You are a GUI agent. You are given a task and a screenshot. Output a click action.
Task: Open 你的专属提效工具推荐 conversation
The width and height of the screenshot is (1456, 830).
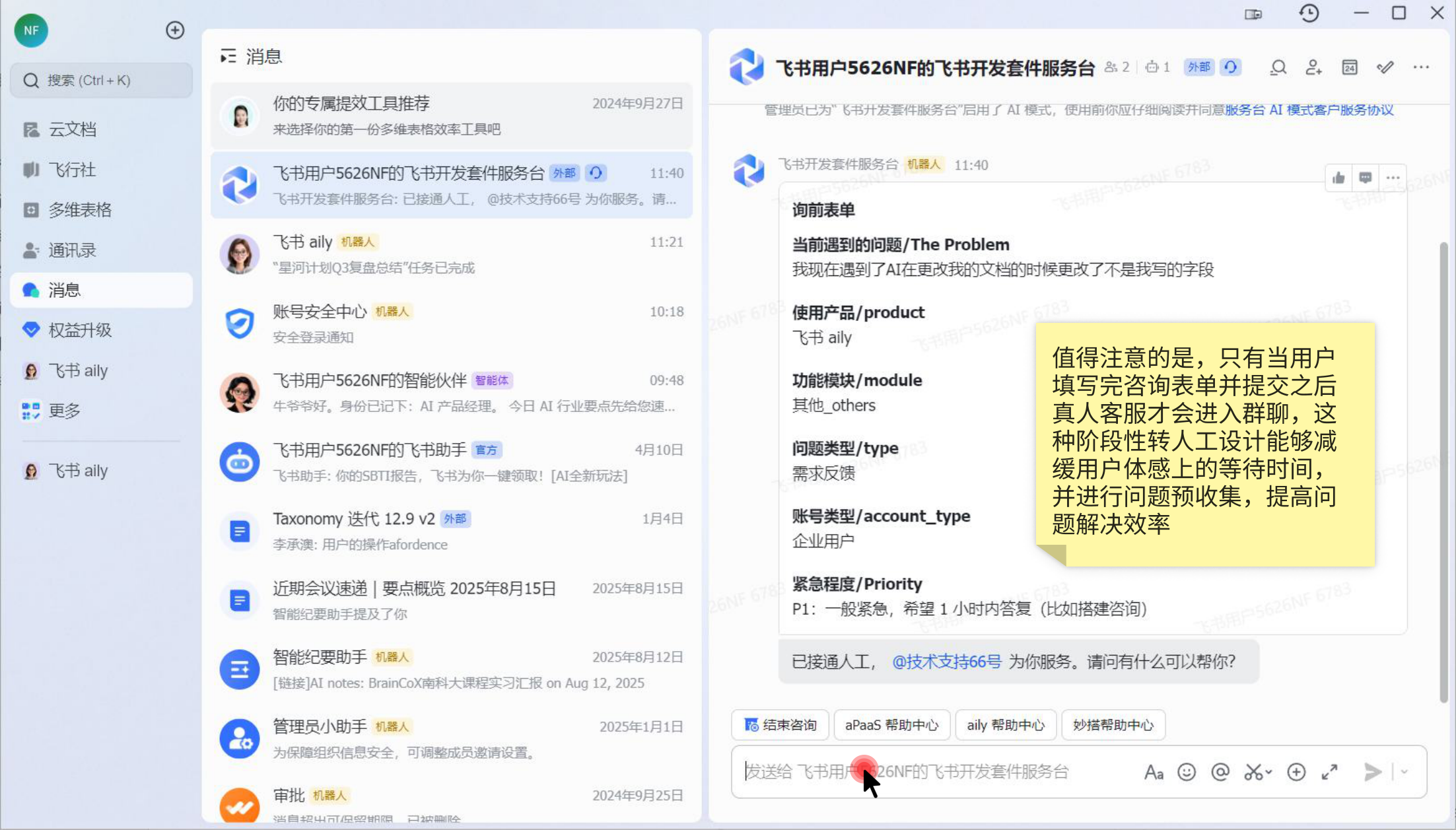point(452,116)
